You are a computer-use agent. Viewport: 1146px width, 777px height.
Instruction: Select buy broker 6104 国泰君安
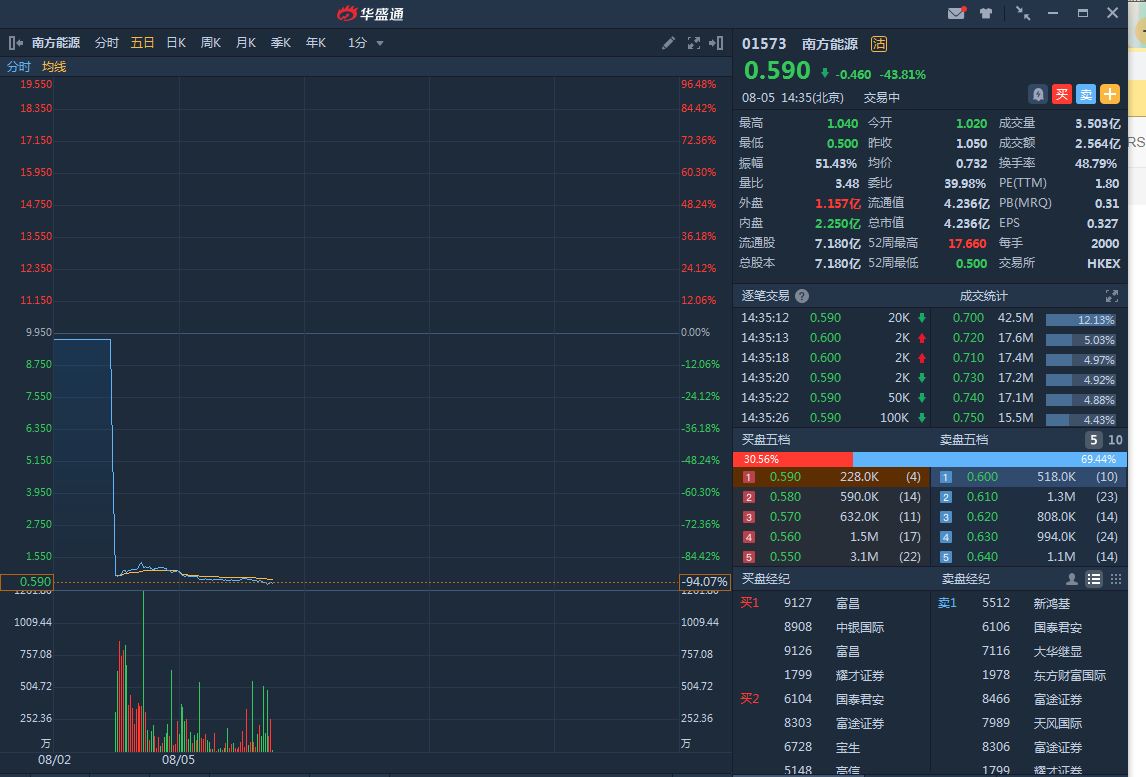pos(833,700)
